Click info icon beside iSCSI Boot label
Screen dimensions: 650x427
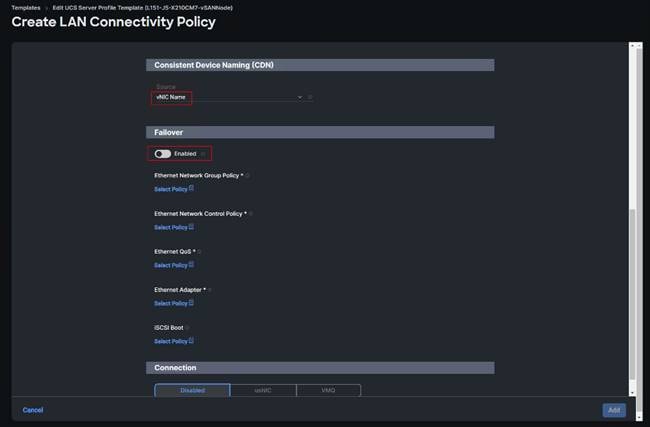point(188,328)
